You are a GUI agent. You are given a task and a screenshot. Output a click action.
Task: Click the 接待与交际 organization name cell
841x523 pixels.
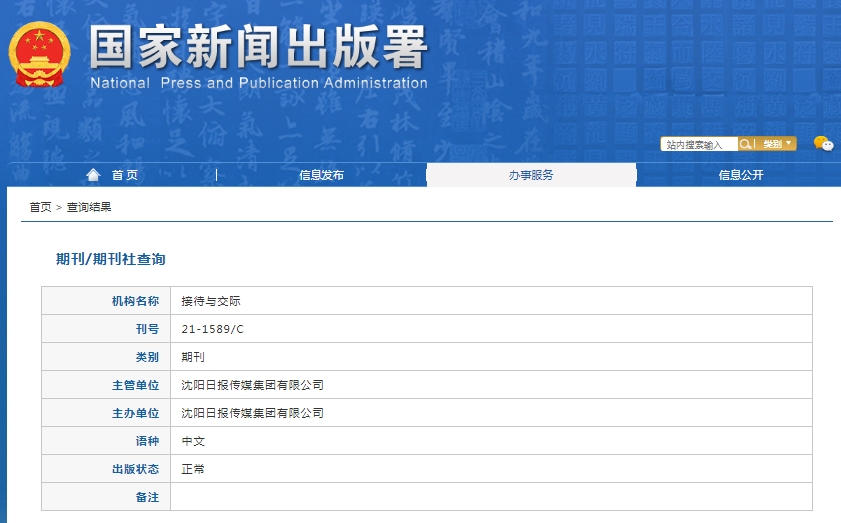click(x=210, y=301)
